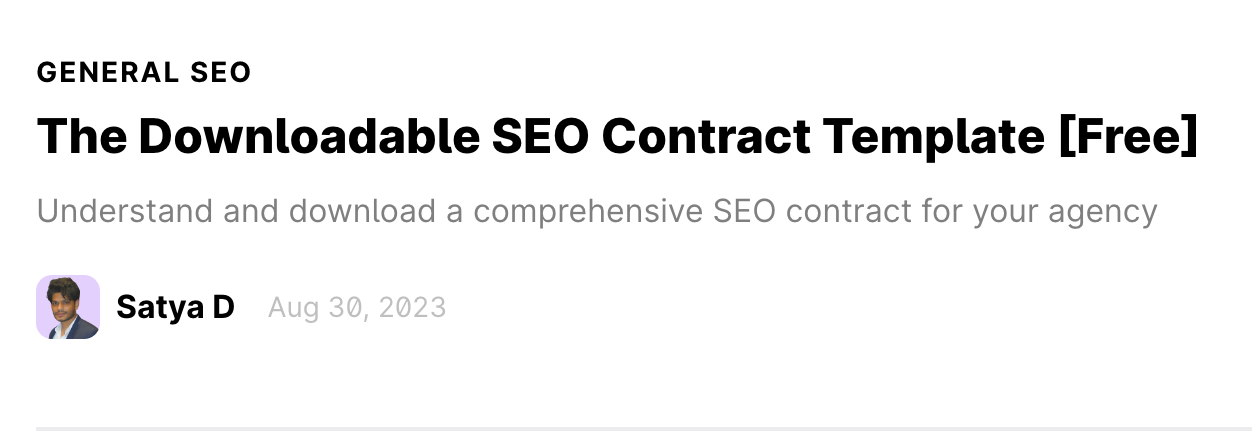1258x432 pixels.
Task: Open the GENERAL SEO category link
Action: pyautogui.click(x=144, y=73)
